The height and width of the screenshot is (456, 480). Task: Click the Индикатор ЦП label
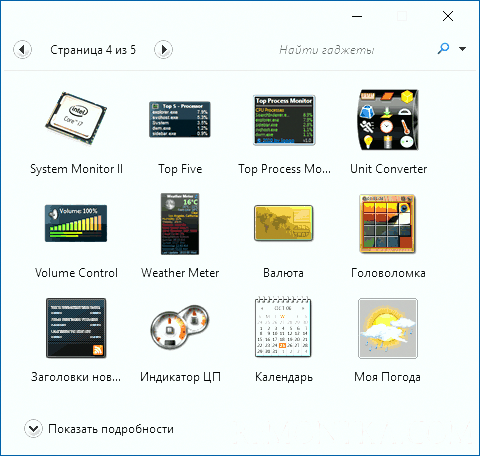click(180, 377)
